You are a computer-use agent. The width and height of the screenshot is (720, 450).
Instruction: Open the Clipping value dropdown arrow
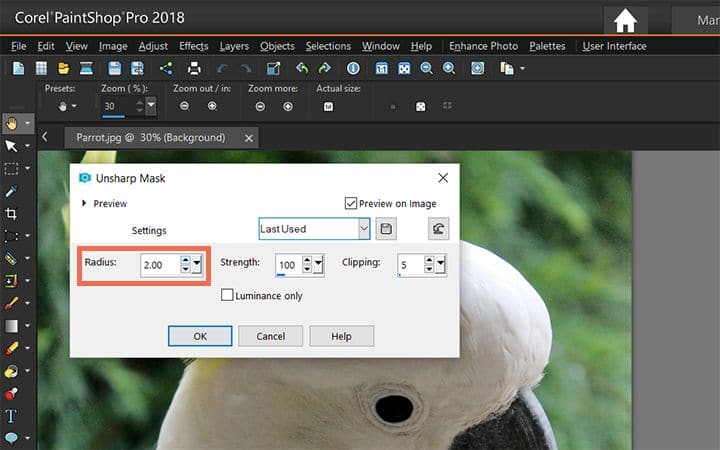(440, 265)
